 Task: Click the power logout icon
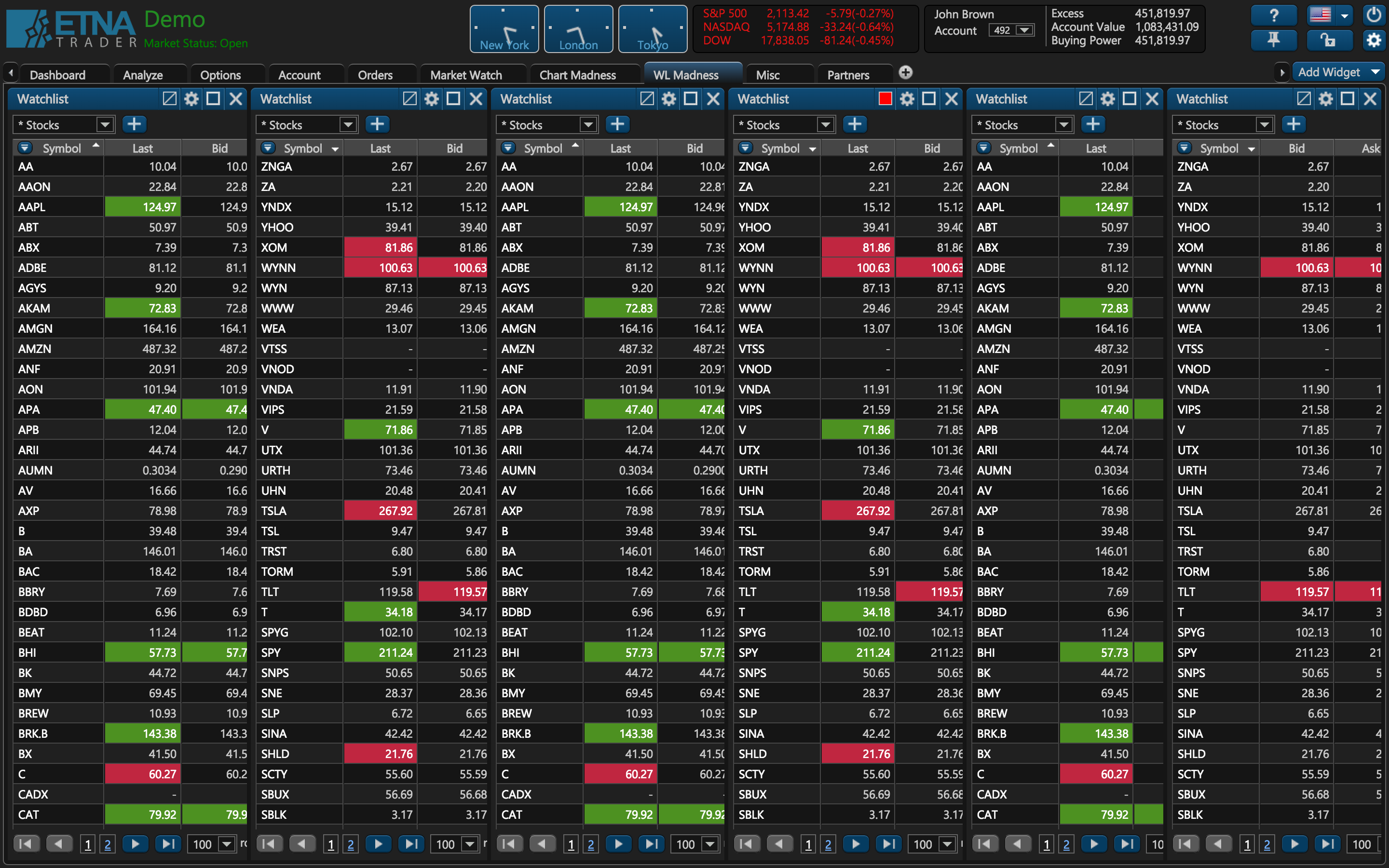click(1374, 15)
